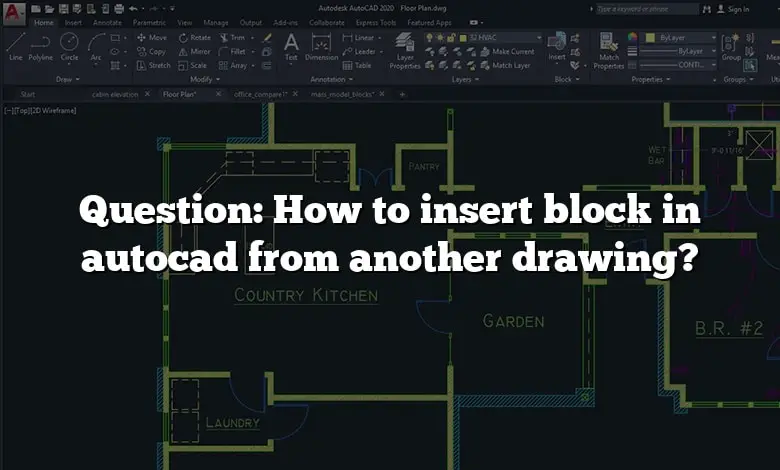
Task: Open the Manage ribbon tab
Action: coord(216,23)
